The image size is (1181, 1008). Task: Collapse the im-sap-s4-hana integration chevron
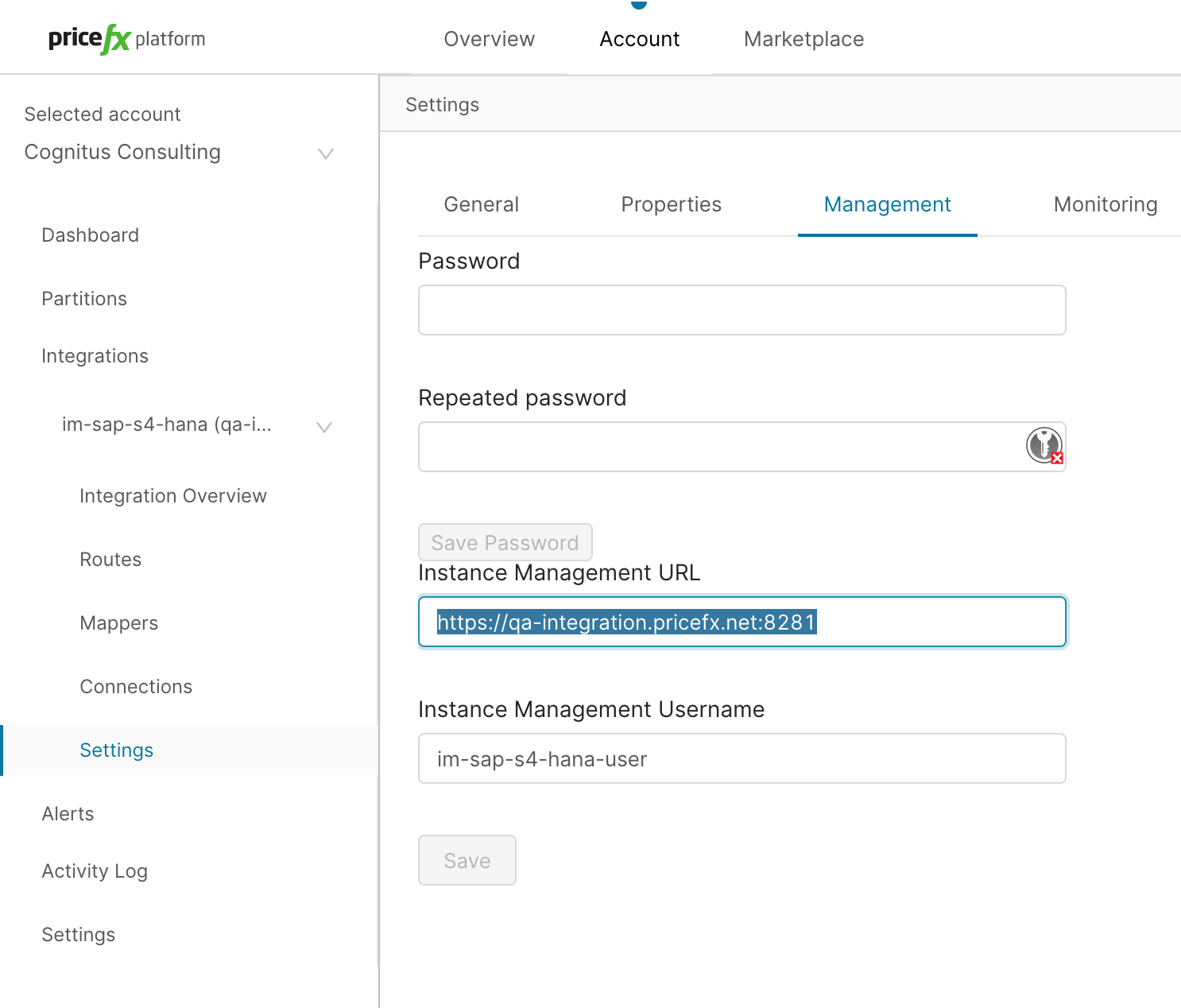point(323,427)
